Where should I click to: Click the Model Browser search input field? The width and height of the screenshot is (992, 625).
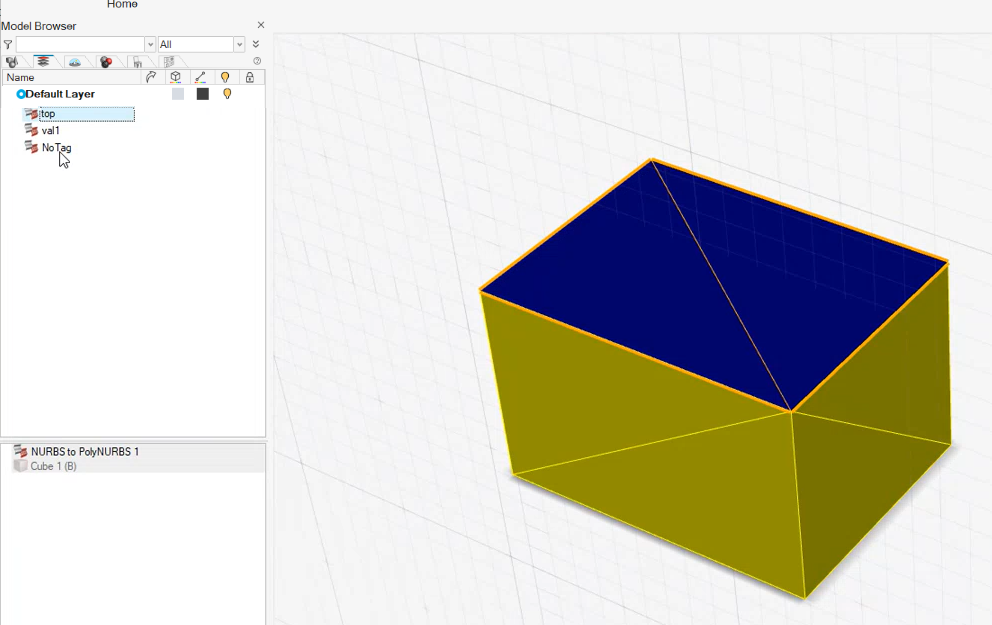[x=80, y=45]
